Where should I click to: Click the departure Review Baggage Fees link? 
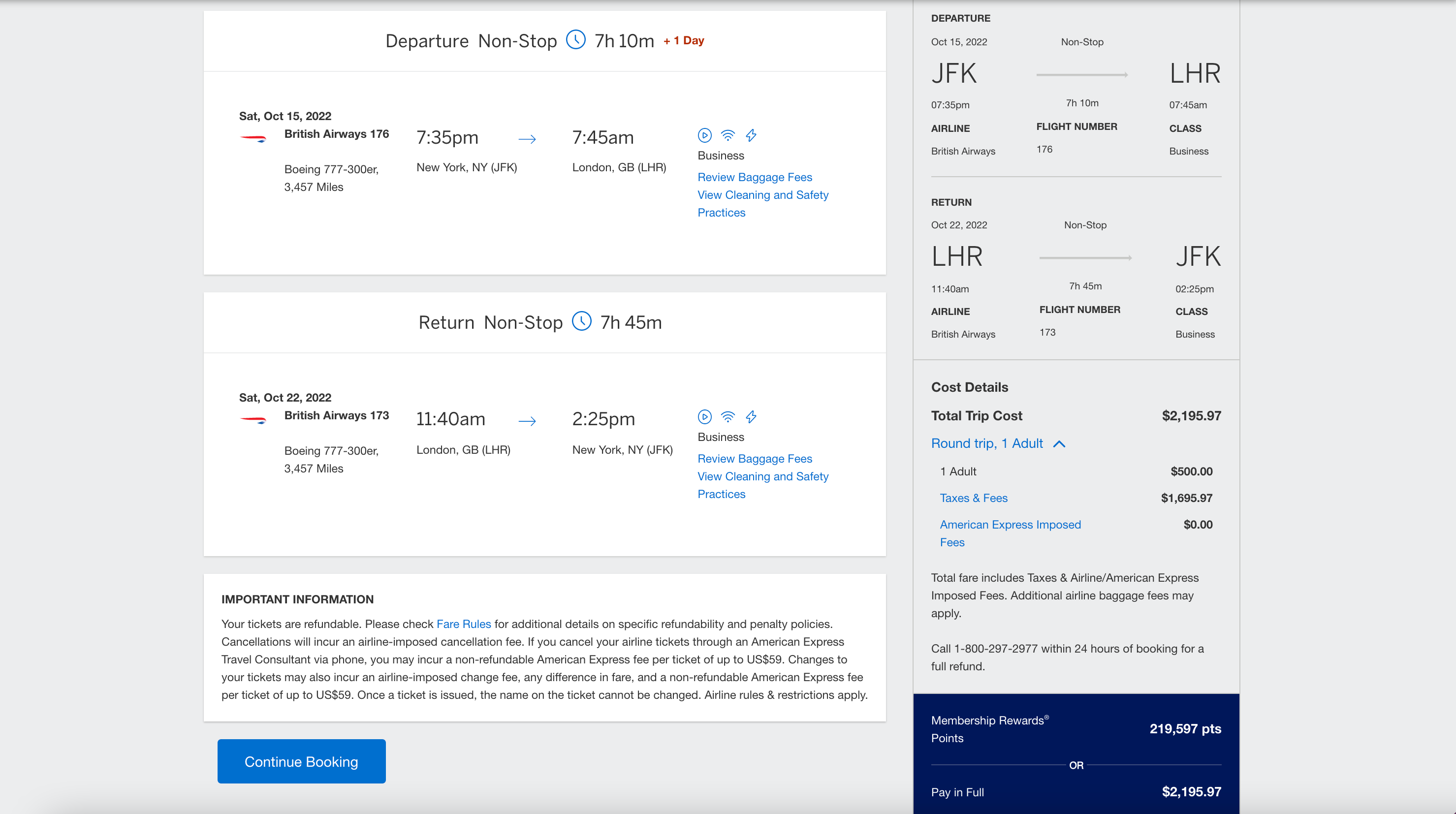coord(755,177)
